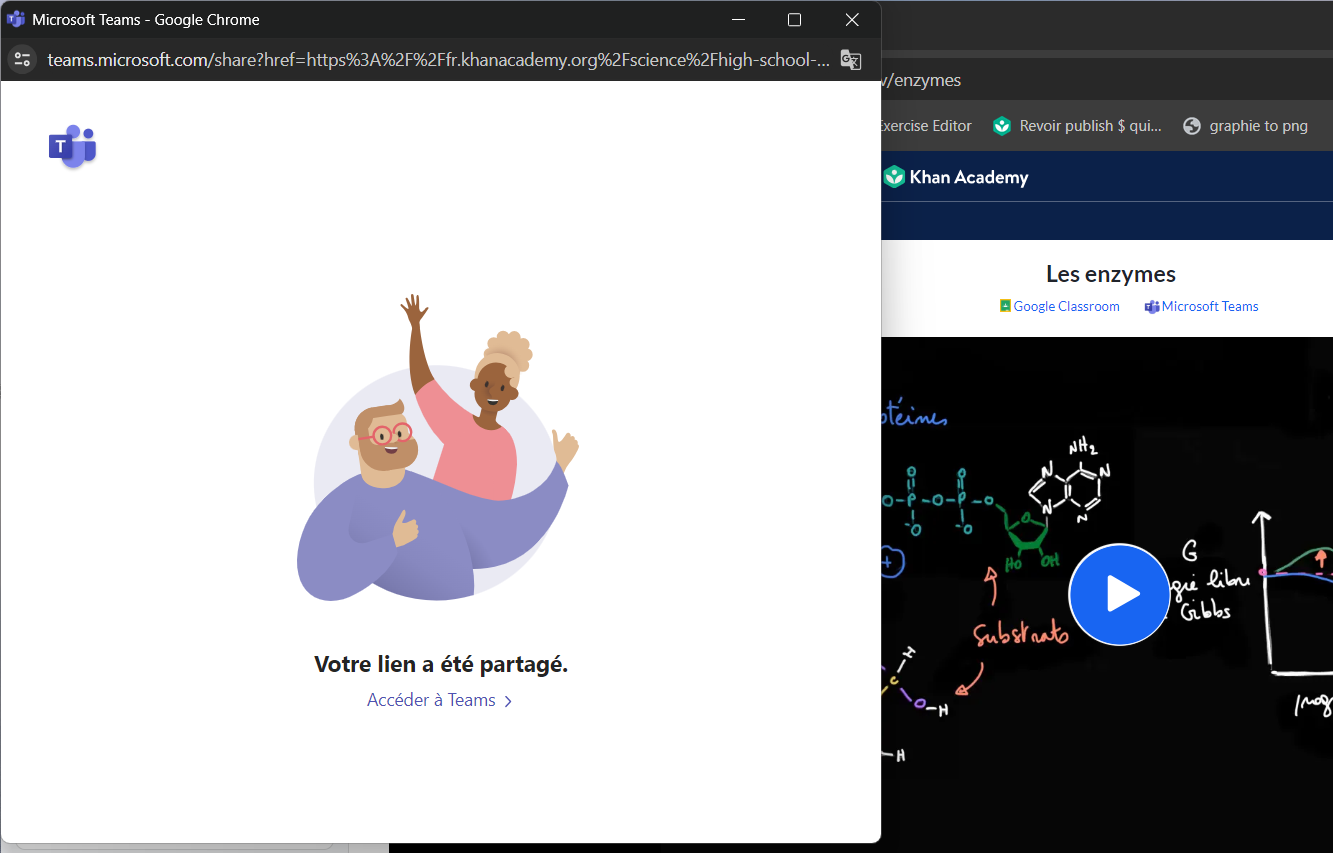1333x853 pixels.
Task: Click the site information icon in address bar
Action: [x=21, y=59]
